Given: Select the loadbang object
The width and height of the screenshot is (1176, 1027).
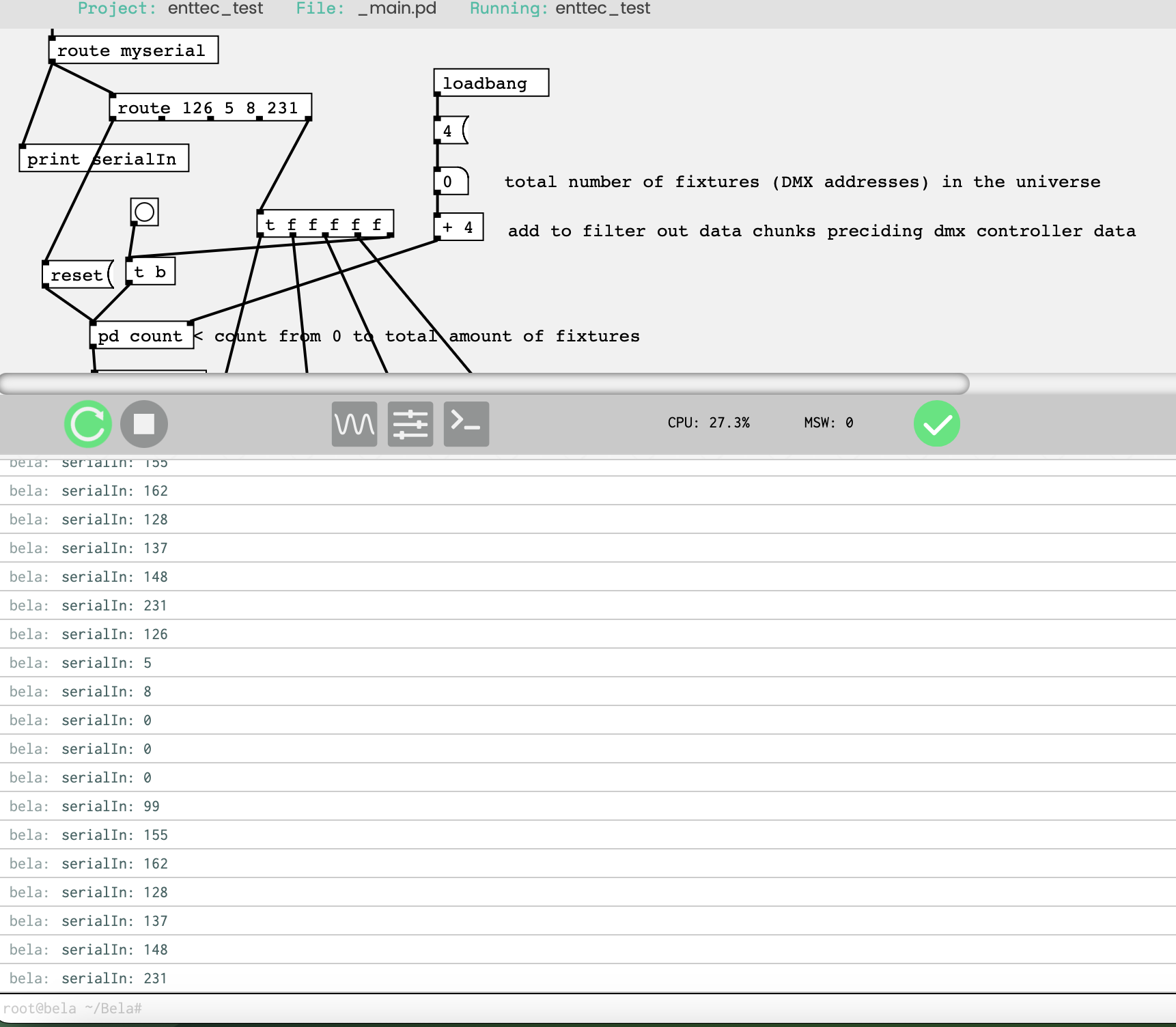Looking at the screenshot, I should pyautogui.click(x=491, y=83).
